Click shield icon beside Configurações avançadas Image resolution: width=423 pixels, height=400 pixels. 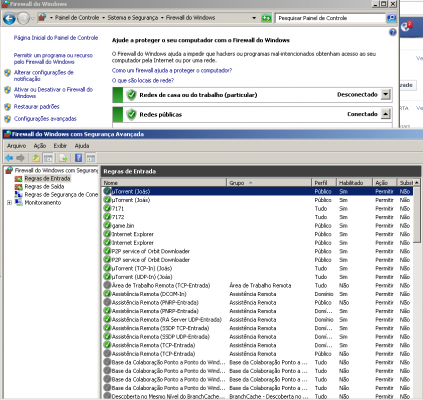7,119
